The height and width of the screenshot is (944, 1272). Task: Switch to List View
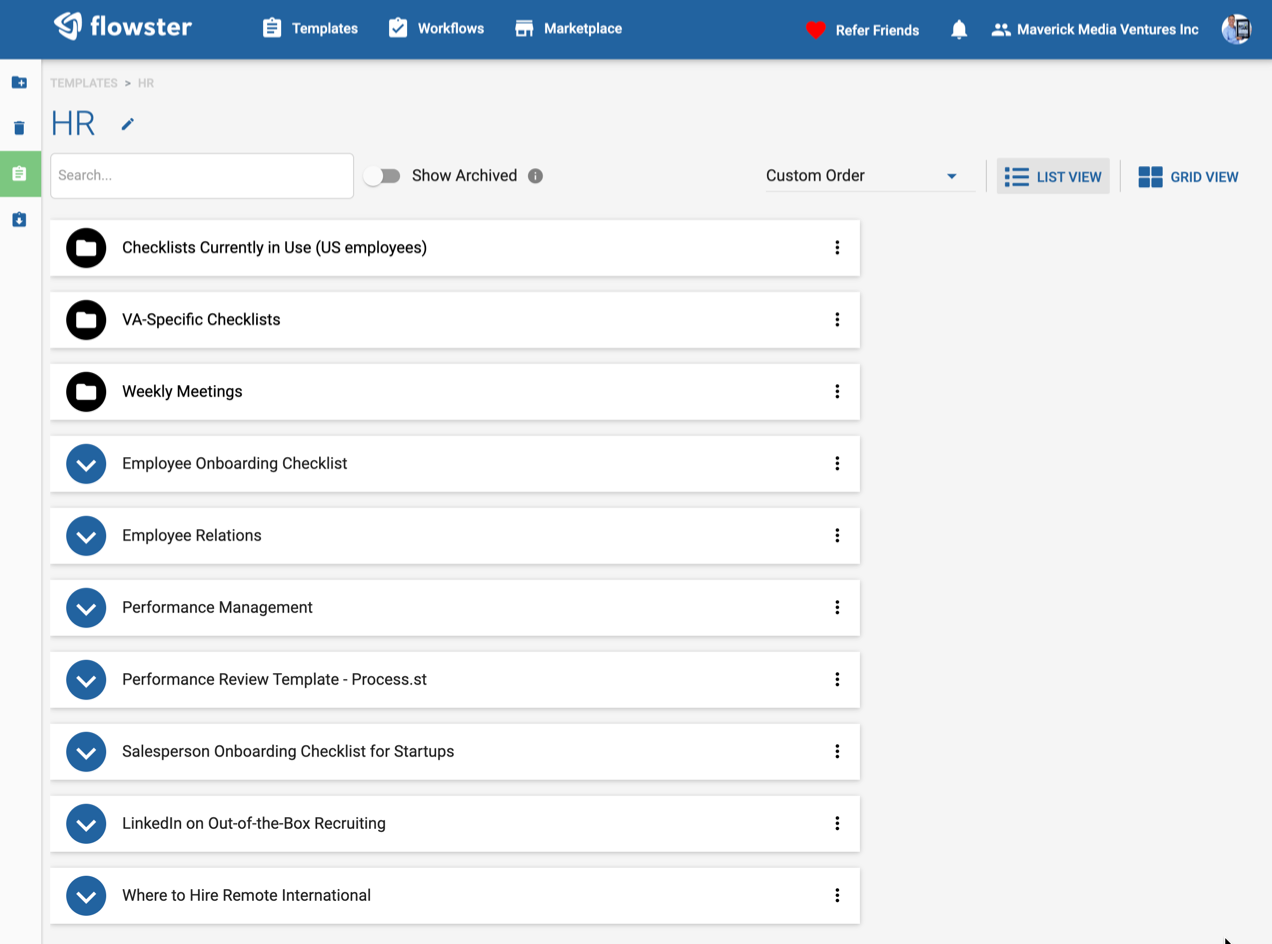1053,177
